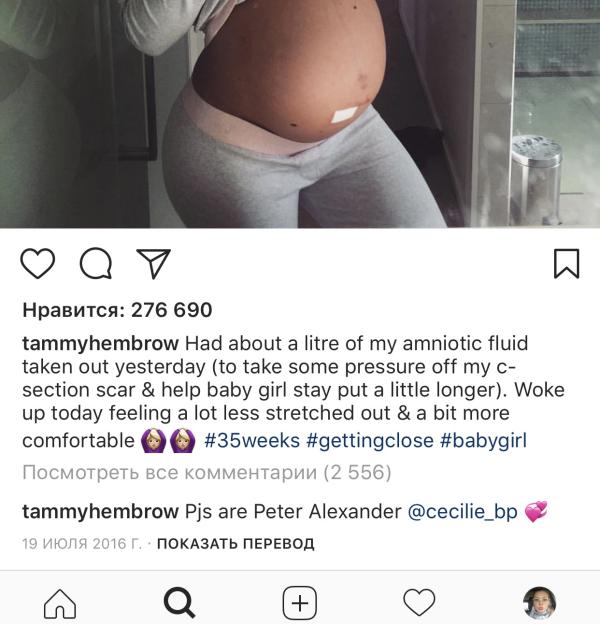600x624 pixels.
Task: Open your profile via the avatar thumbnail
Action: point(539,603)
